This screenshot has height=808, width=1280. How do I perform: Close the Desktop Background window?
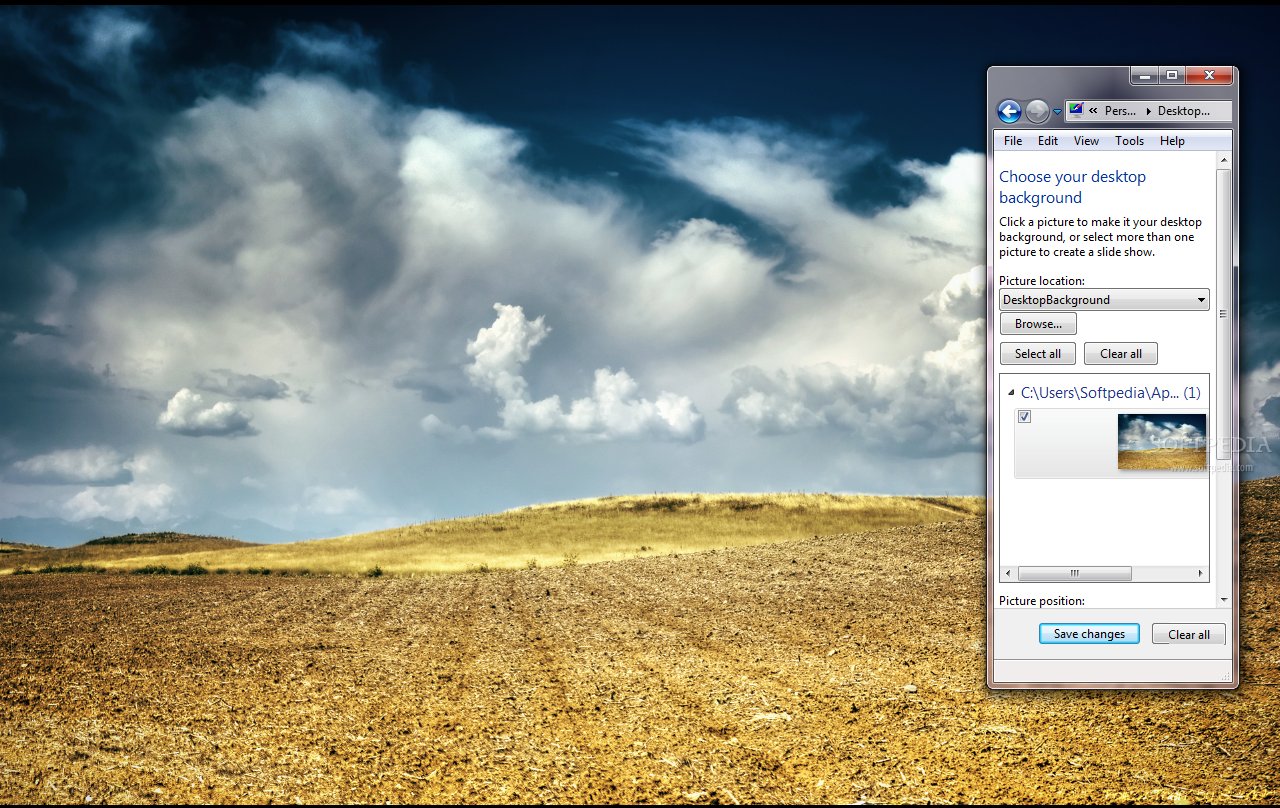pyautogui.click(x=1209, y=76)
